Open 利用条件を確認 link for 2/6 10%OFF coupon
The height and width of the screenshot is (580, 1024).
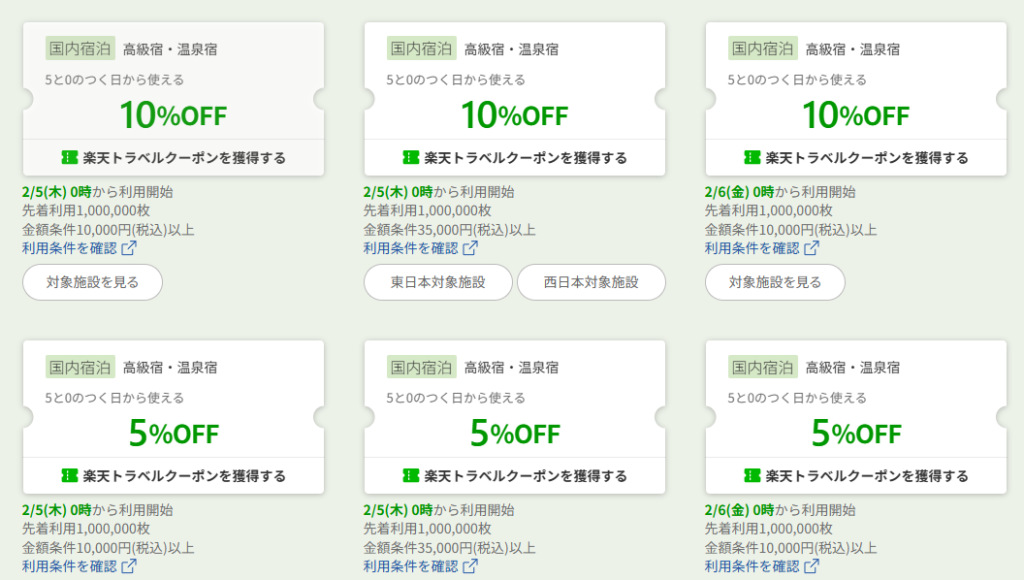click(x=752, y=248)
